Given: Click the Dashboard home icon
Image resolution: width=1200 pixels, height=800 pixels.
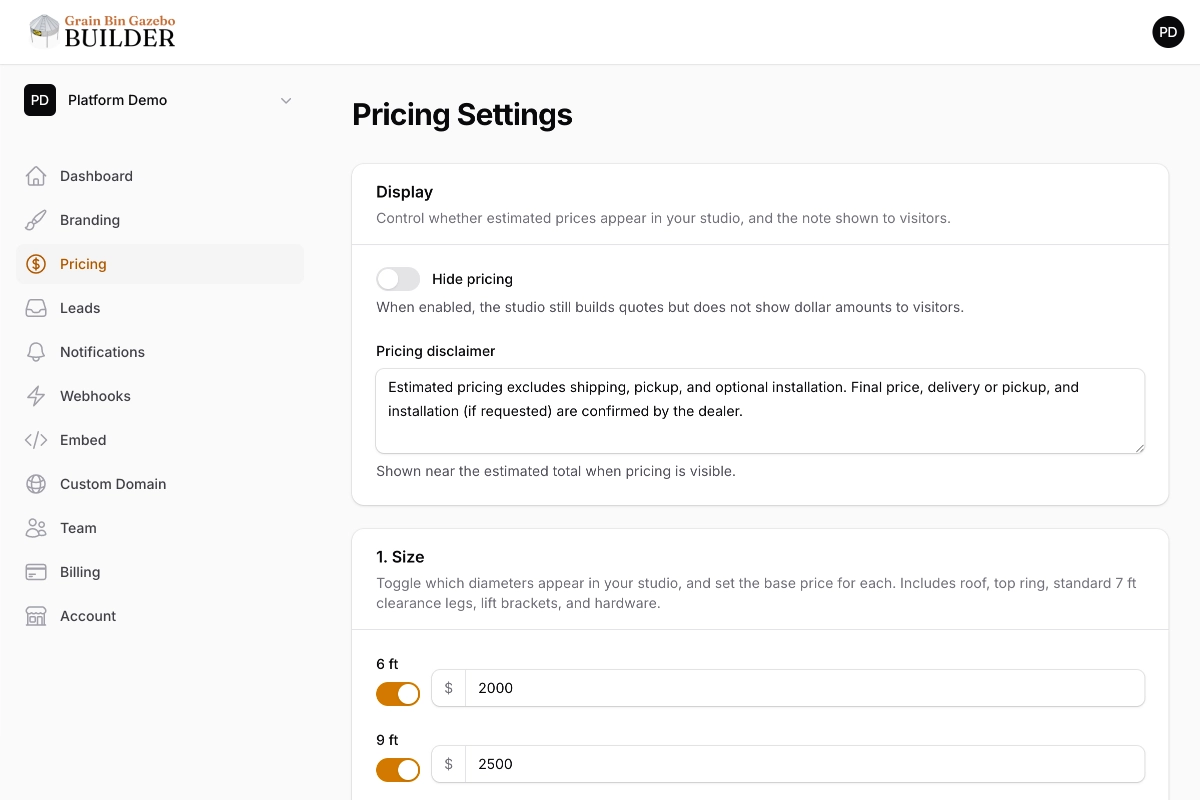Looking at the screenshot, I should tap(36, 176).
